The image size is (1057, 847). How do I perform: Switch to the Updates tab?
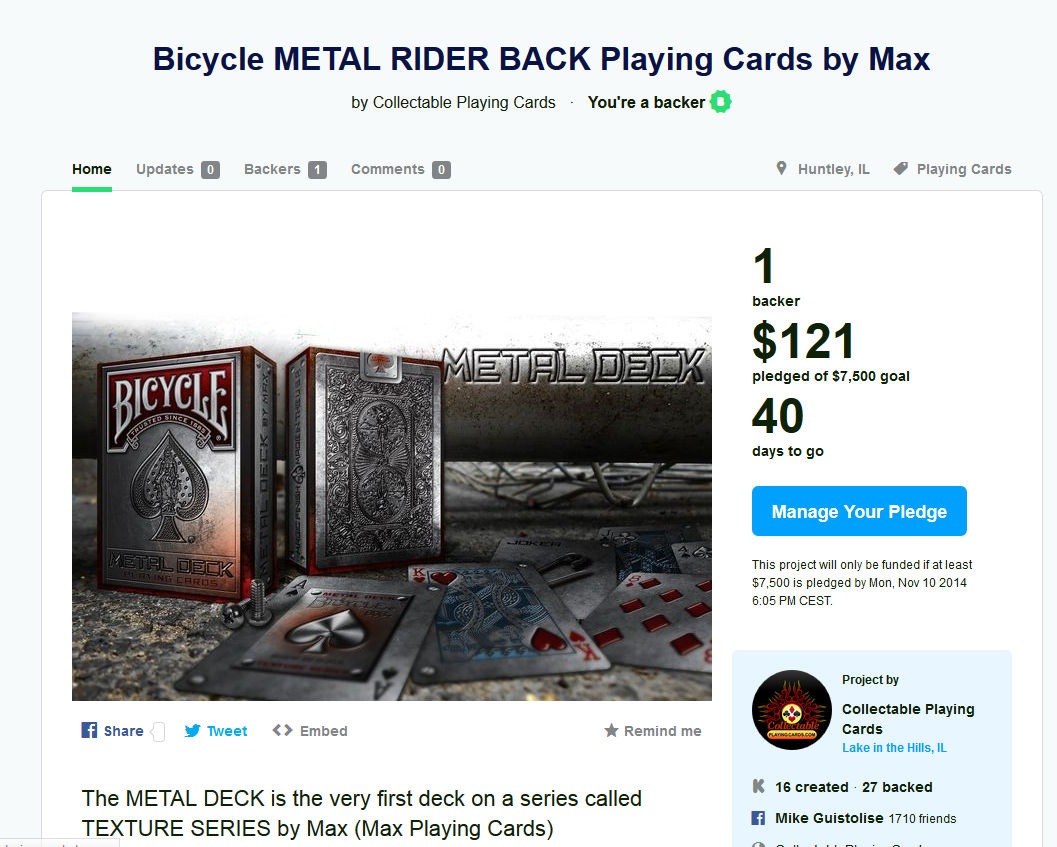click(165, 169)
